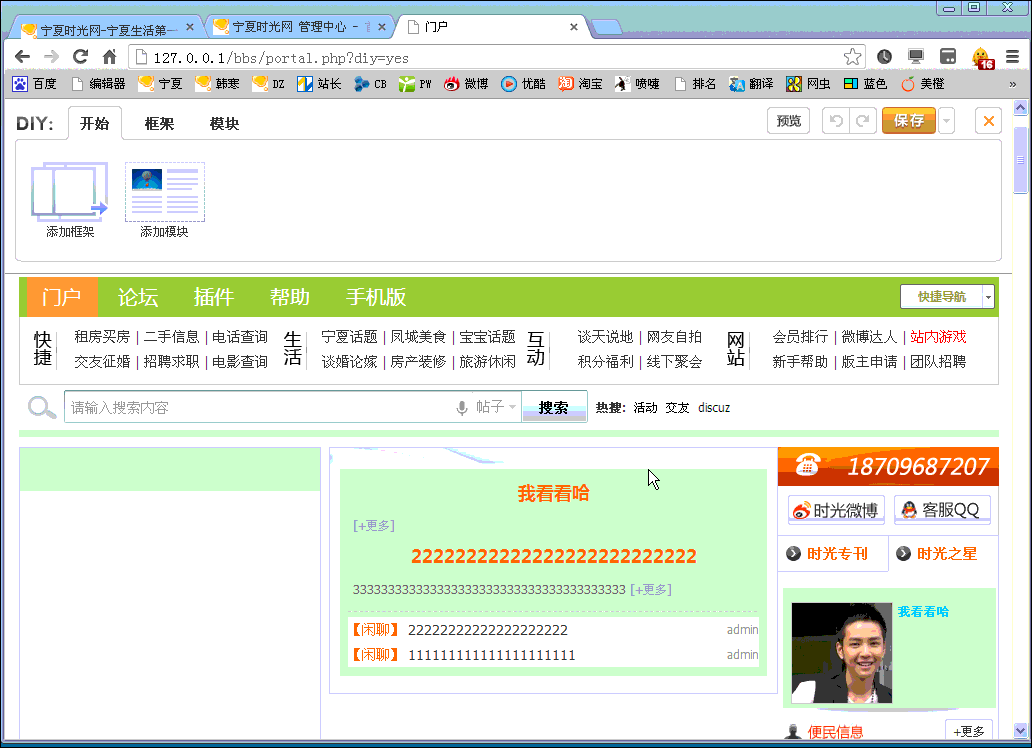Open extension icon with 16 badge
Viewport: 1032px width, 748px height.
[982, 58]
